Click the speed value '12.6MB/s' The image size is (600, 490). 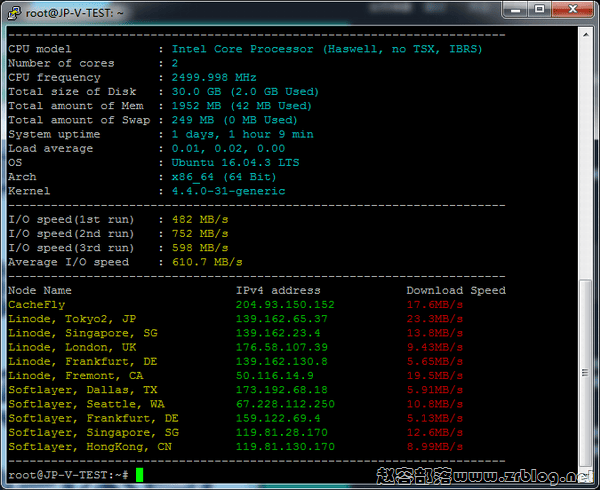pos(435,432)
